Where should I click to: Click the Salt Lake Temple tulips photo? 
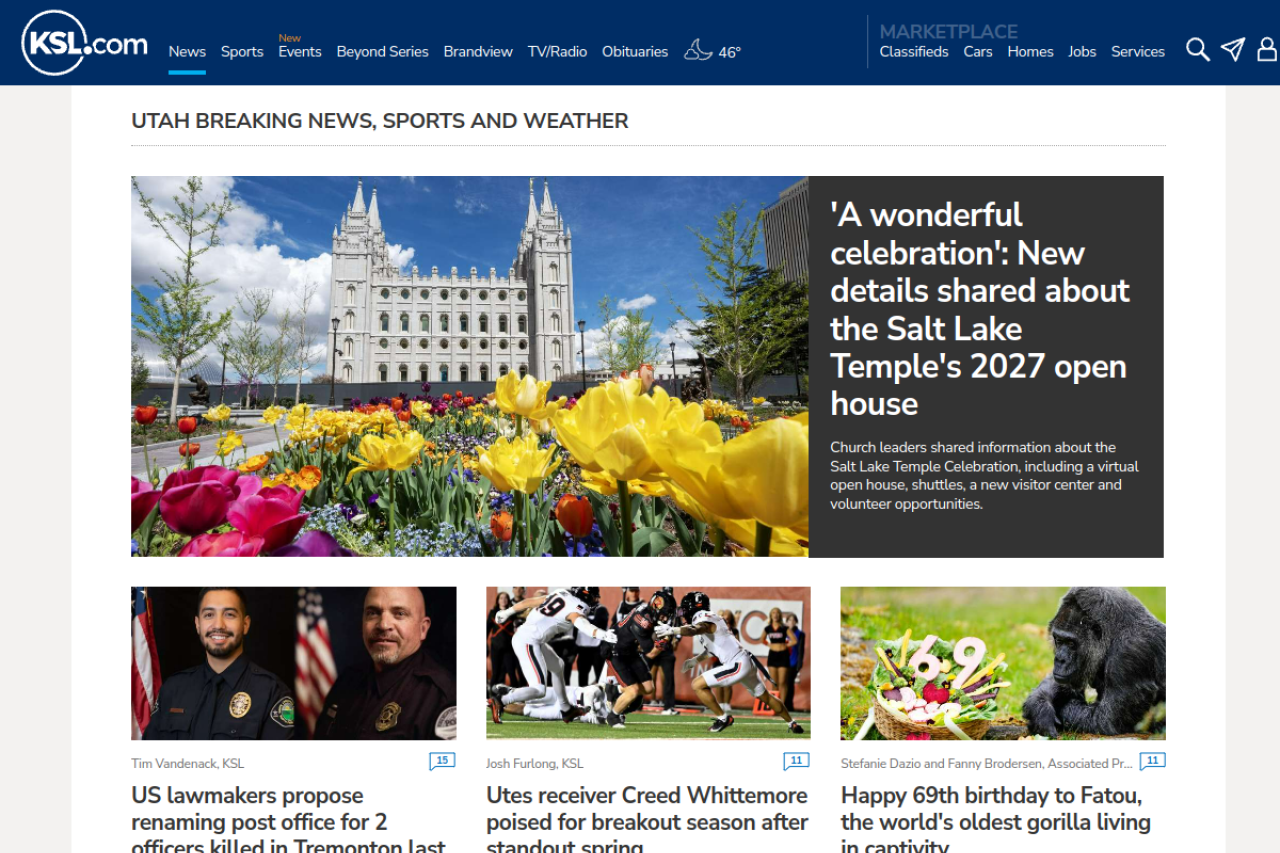coord(469,366)
